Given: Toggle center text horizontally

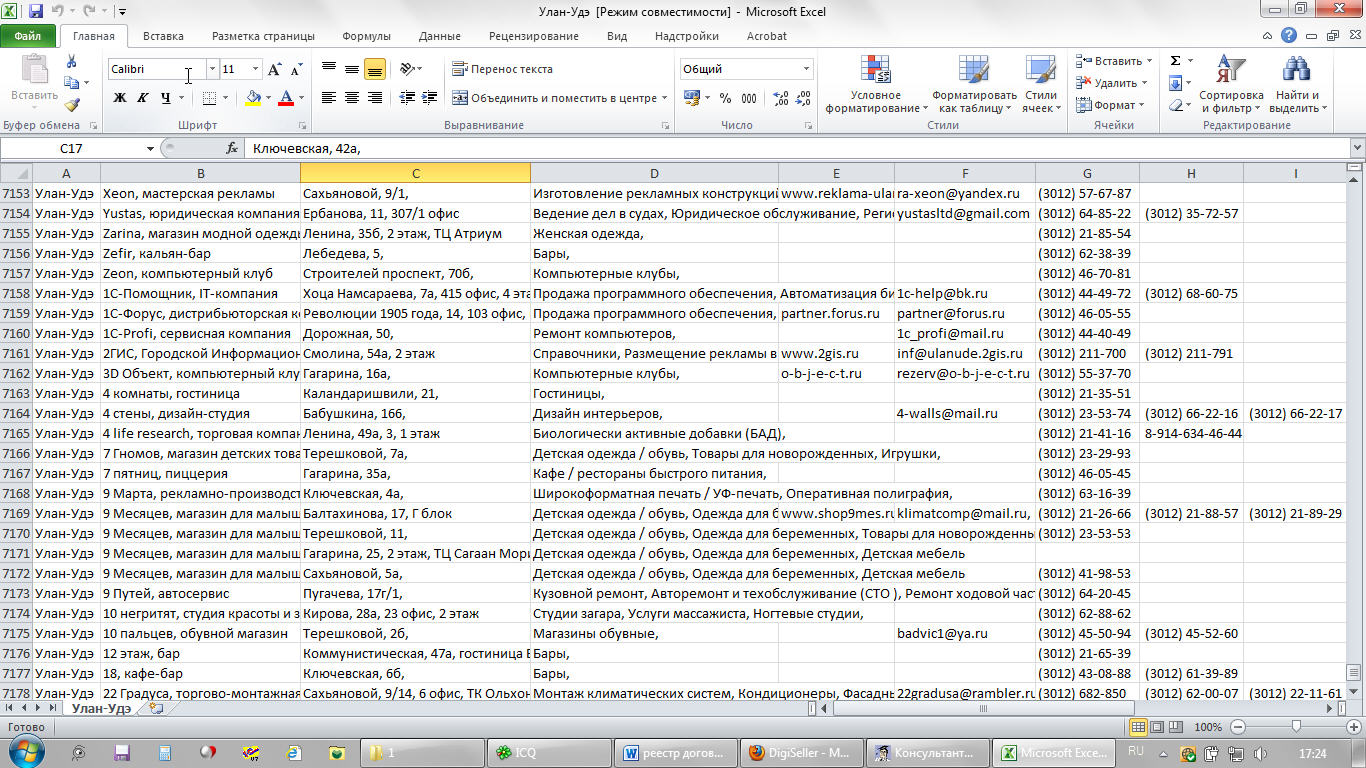Looking at the screenshot, I should (352, 98).
